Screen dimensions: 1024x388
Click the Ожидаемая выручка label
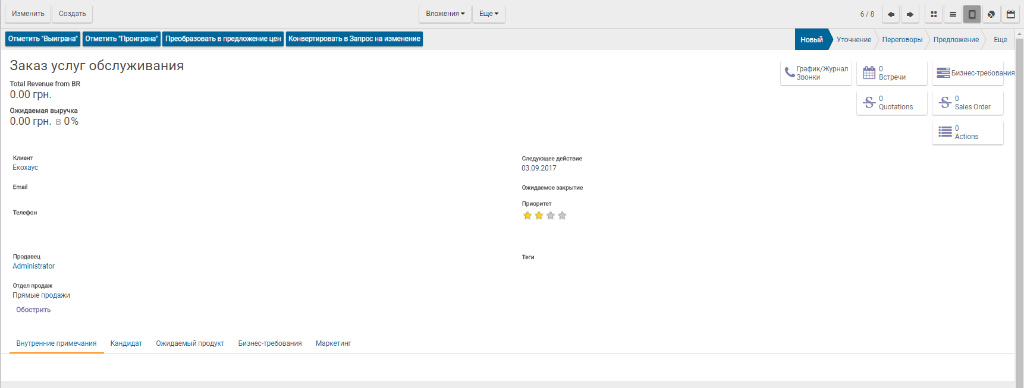[44, 111]
